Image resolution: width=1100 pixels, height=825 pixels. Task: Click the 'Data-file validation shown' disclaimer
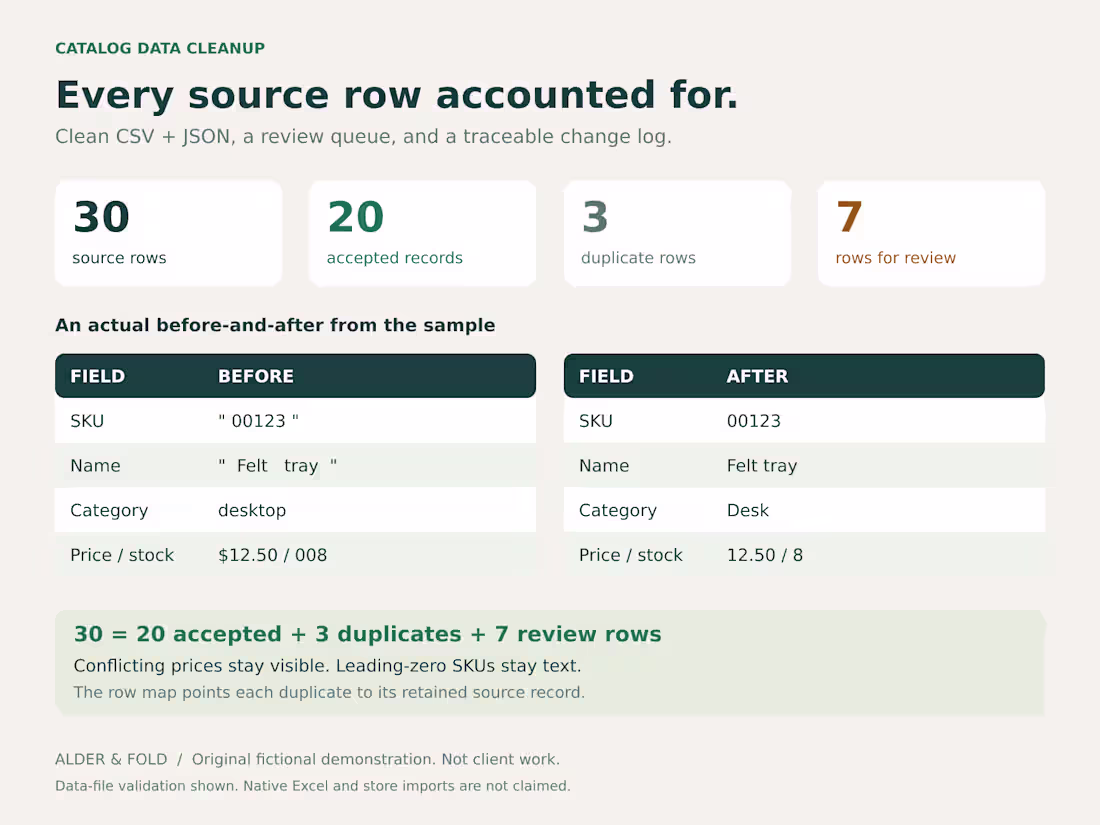313,786
